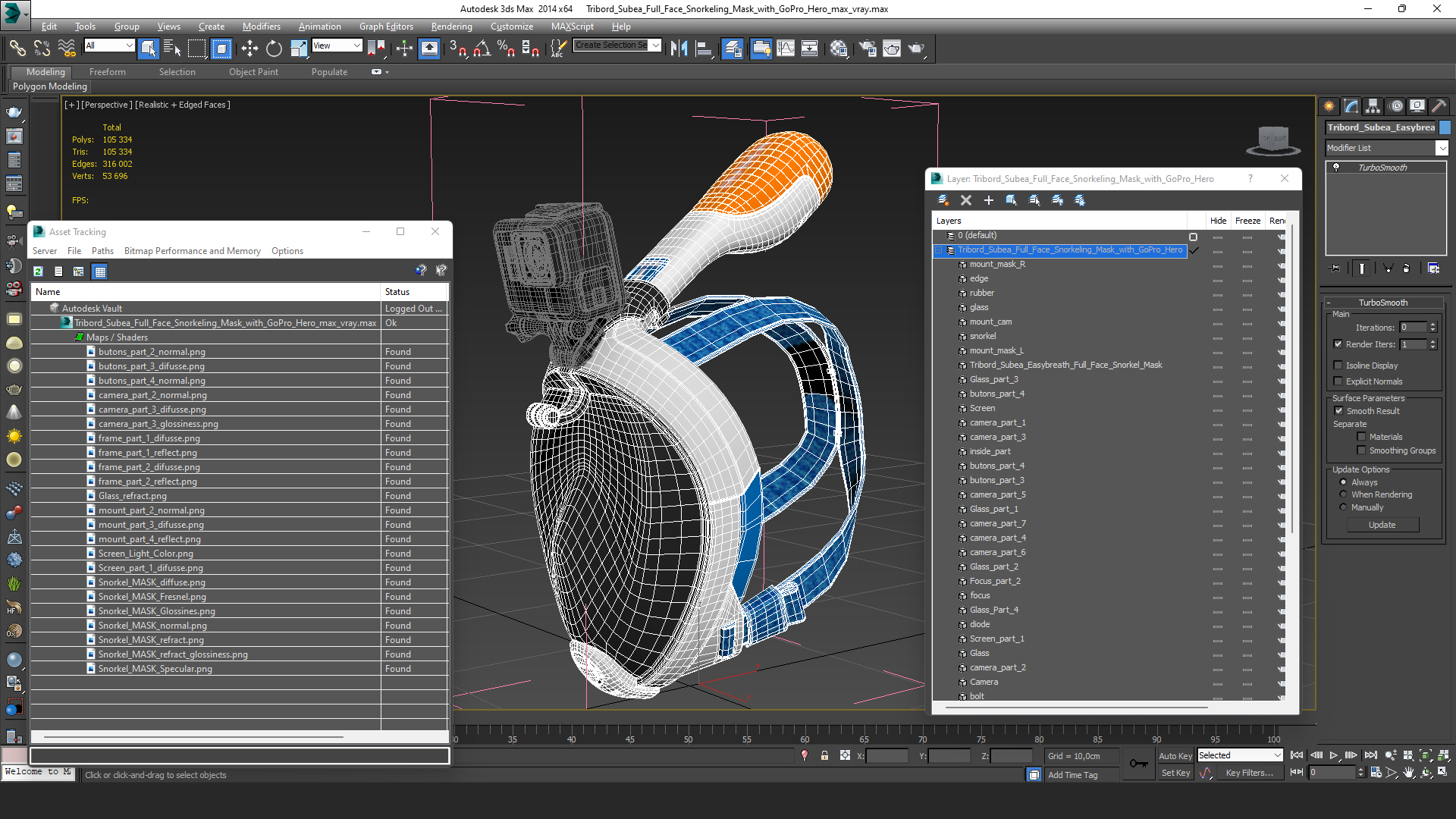Increase the Iterations spinner value
Image resolution: width=1456 pixels, height=819 pixels.
click(x=1432, y=325)
